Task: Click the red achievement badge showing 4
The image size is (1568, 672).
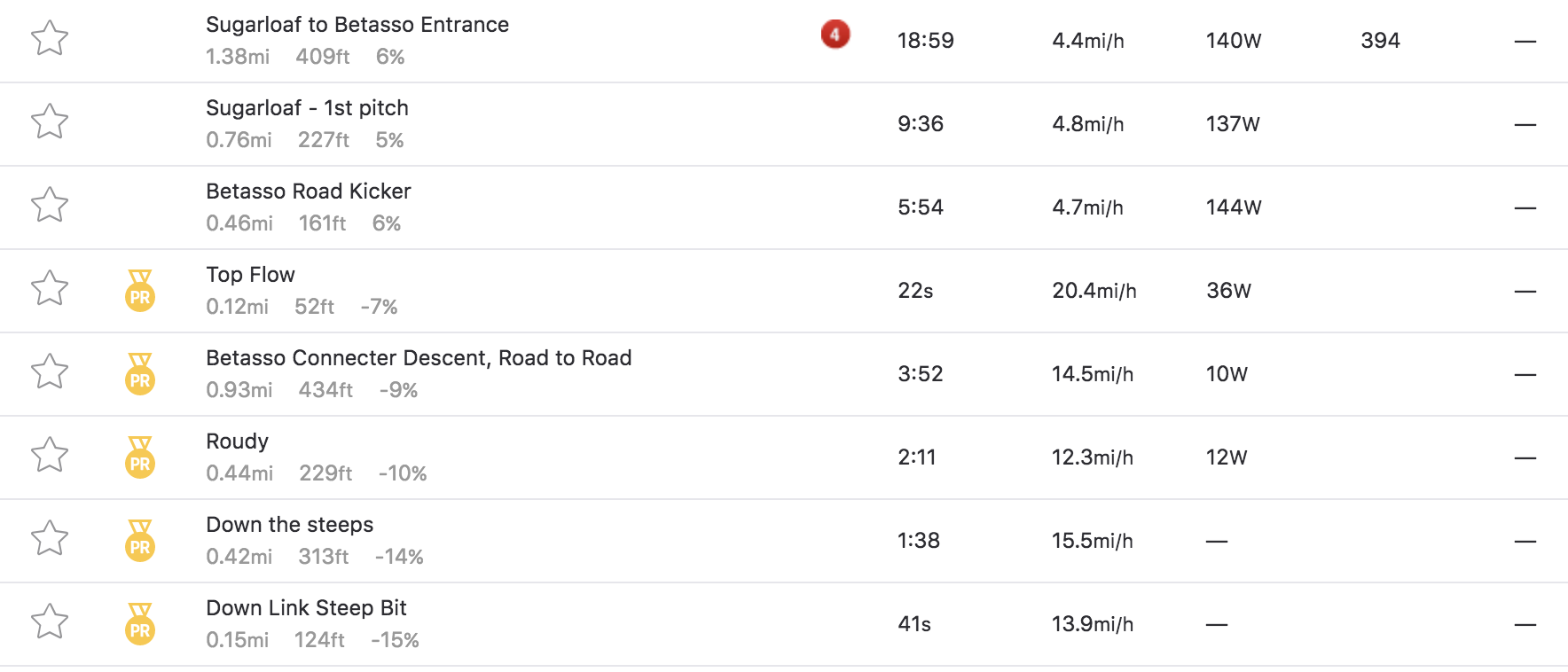Action: tap(835, 35)
